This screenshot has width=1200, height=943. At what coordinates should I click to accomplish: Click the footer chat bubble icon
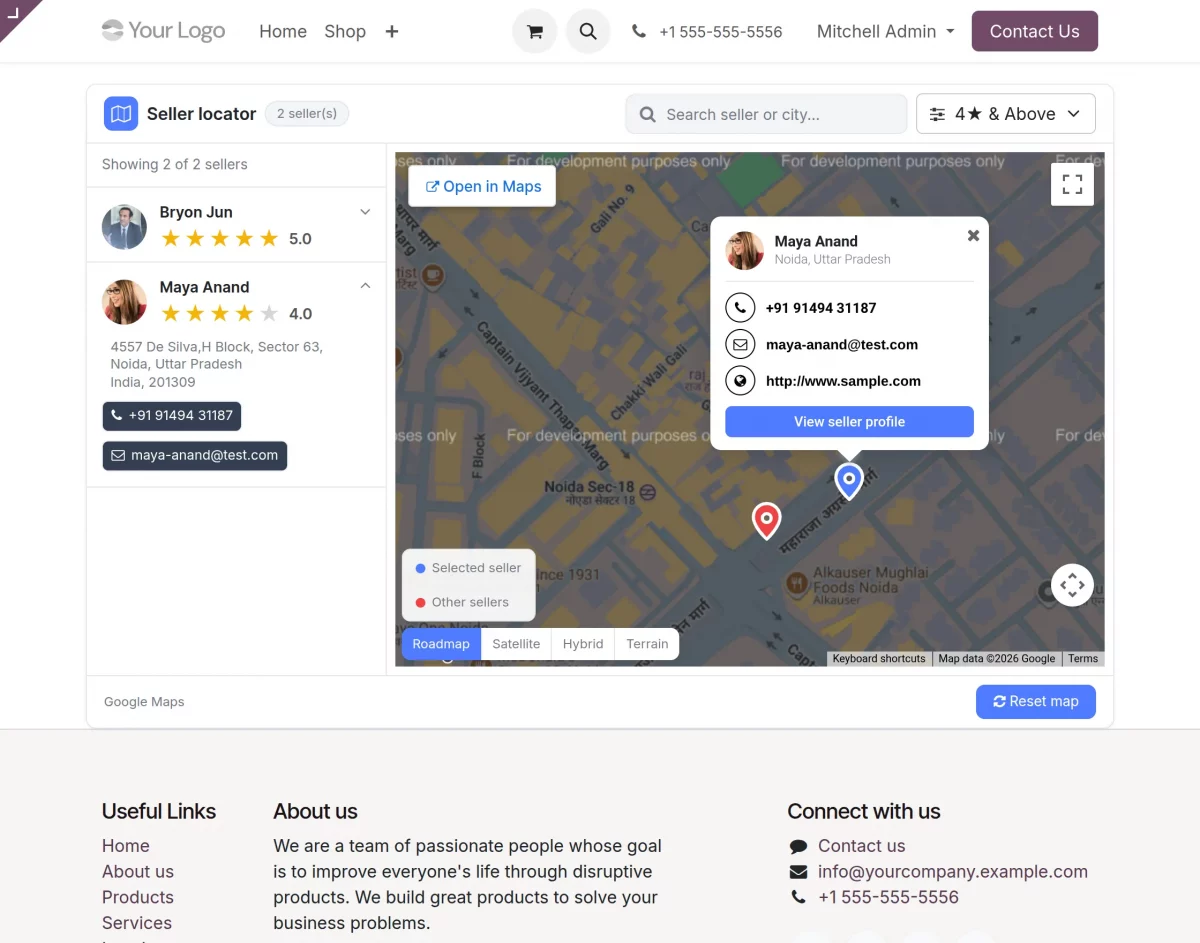[798, 846]
